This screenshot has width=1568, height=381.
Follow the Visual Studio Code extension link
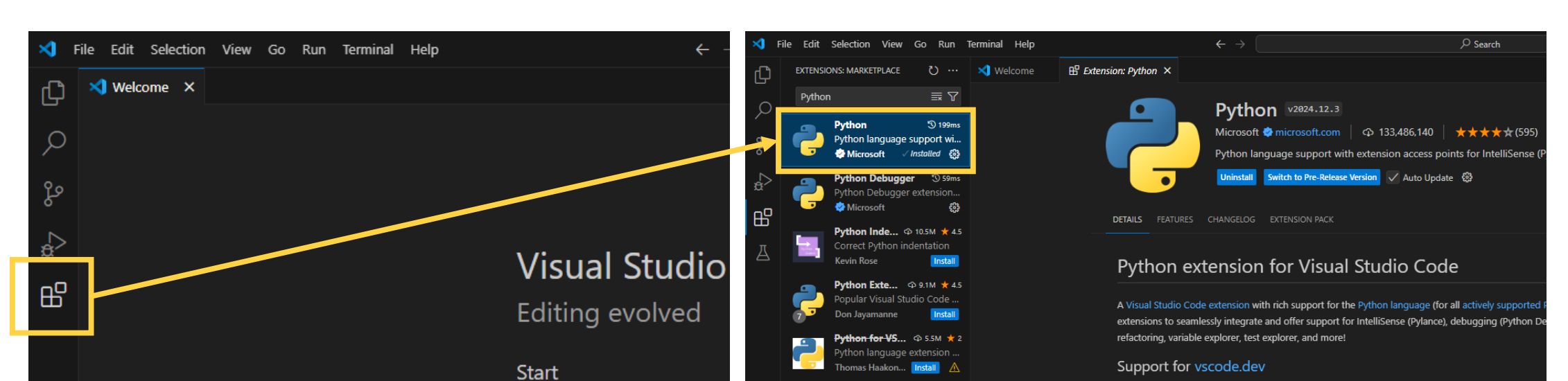[1187, 305]
